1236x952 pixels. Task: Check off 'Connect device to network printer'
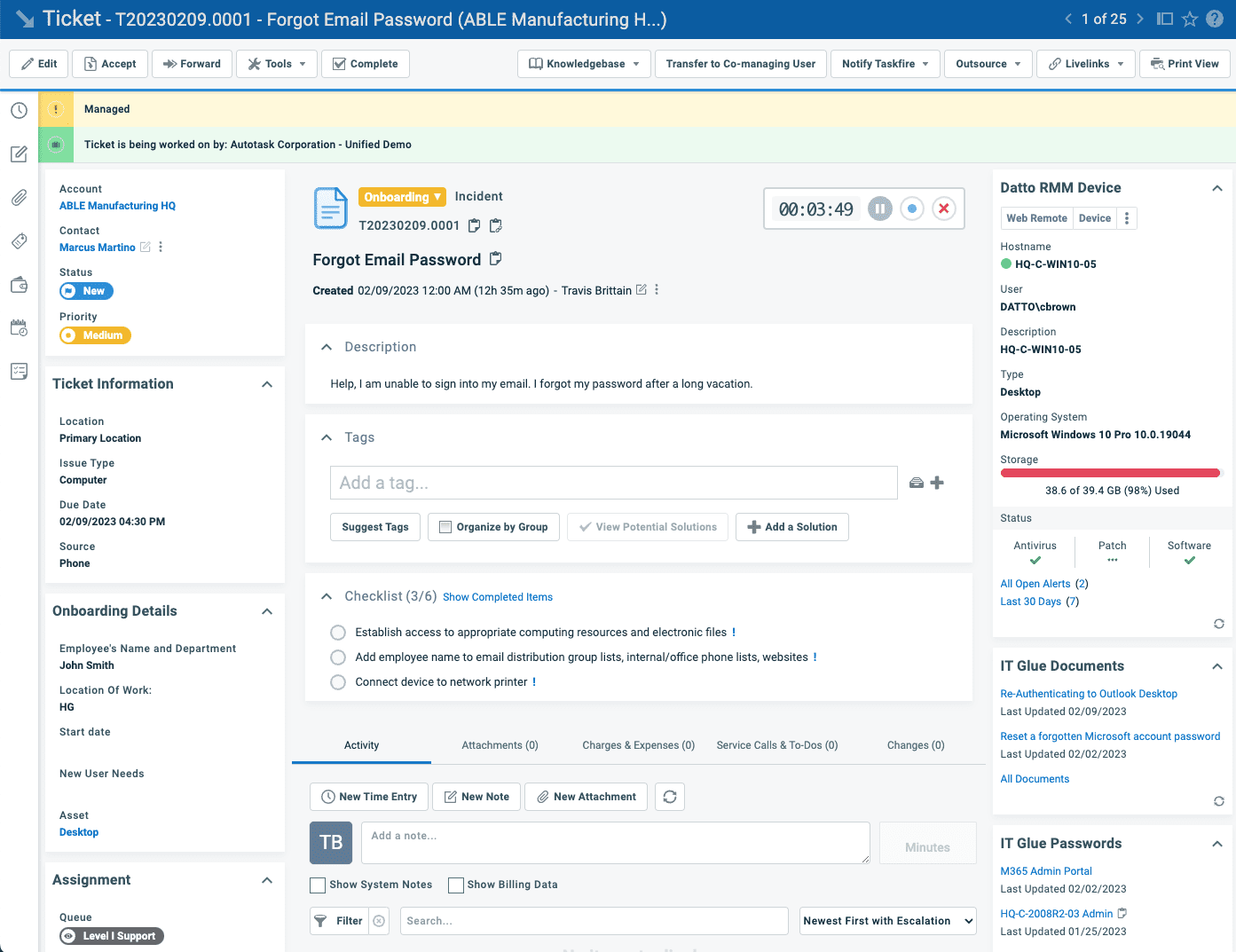[x=337, y=681]
